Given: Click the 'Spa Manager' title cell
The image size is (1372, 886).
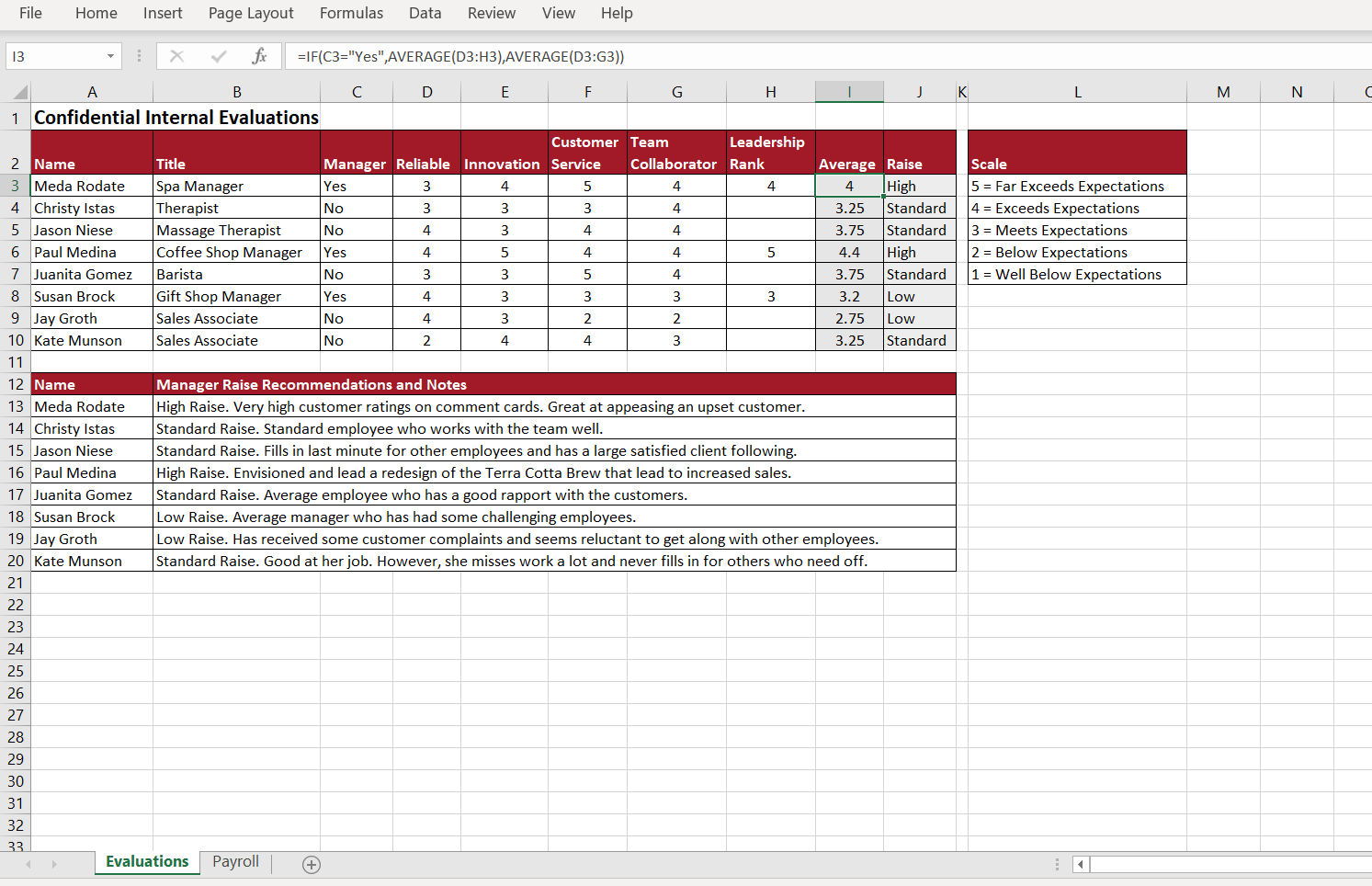Looking at the screenshot, I should pyautogui.click(x=236, y=186).
